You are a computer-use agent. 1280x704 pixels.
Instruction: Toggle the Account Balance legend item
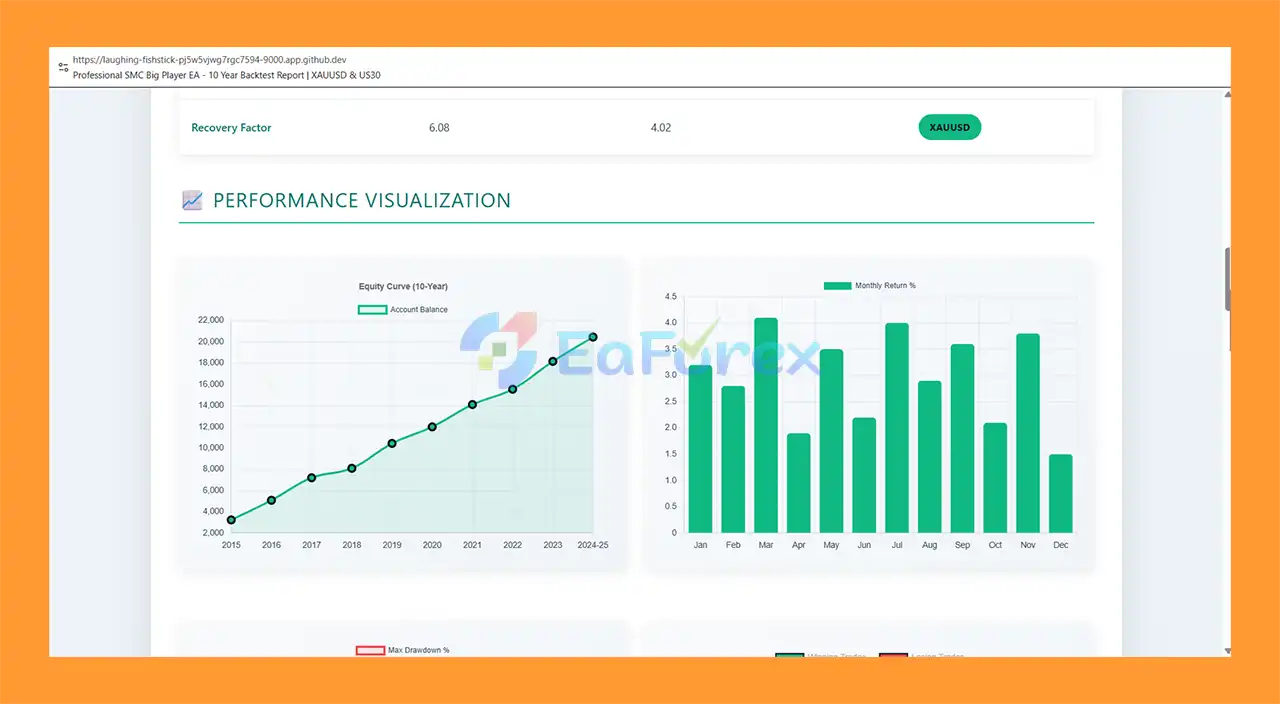403,310
